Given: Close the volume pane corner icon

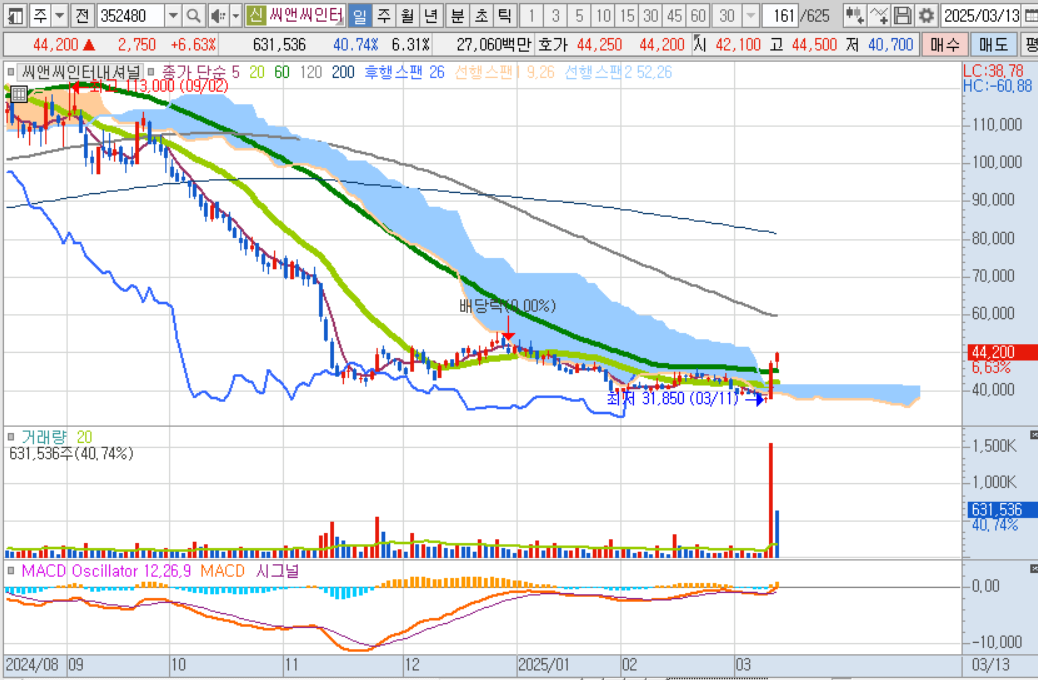Looking at the screenshot, I should pyautogui.click(x=1033, y=435).
